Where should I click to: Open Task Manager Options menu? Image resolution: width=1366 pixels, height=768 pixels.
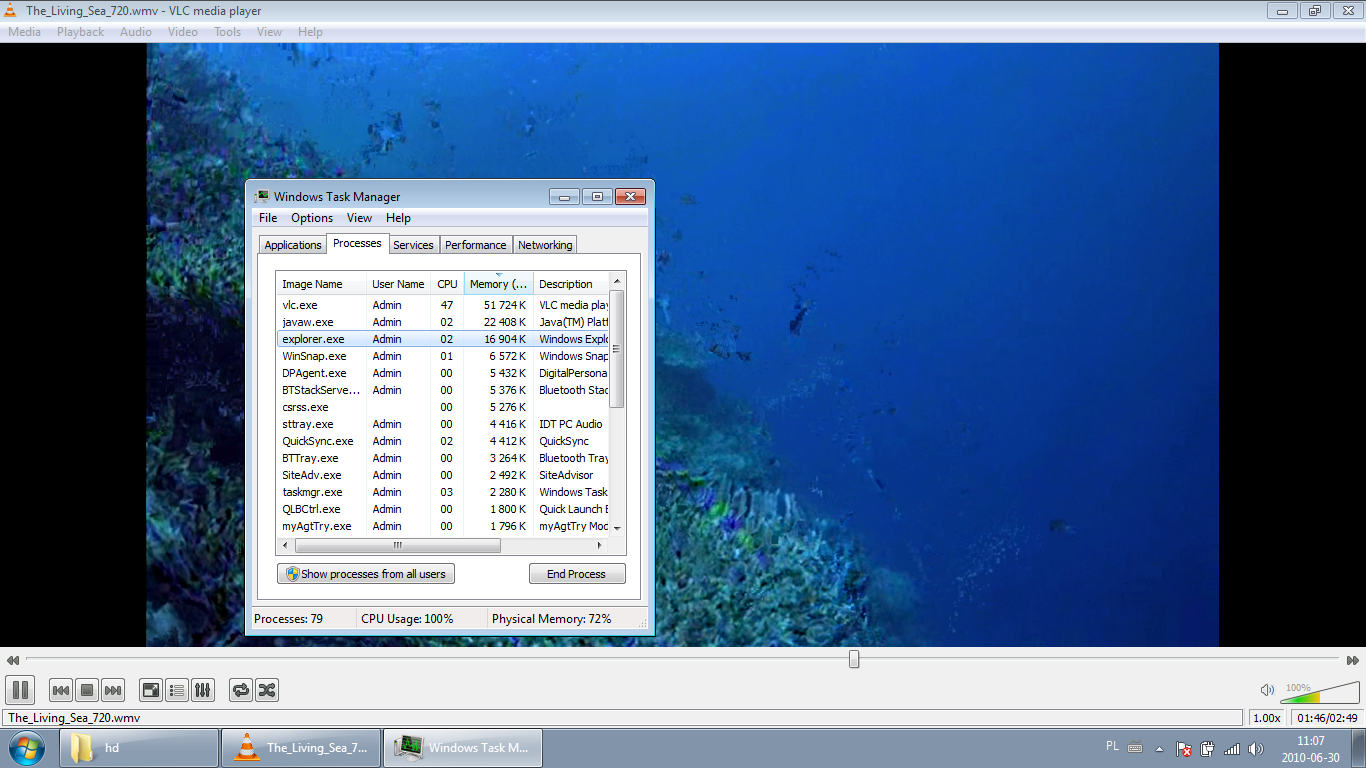pos(312,218)
